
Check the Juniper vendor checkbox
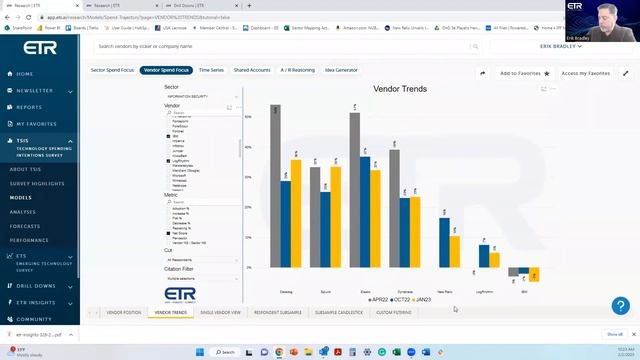[168, 151]
